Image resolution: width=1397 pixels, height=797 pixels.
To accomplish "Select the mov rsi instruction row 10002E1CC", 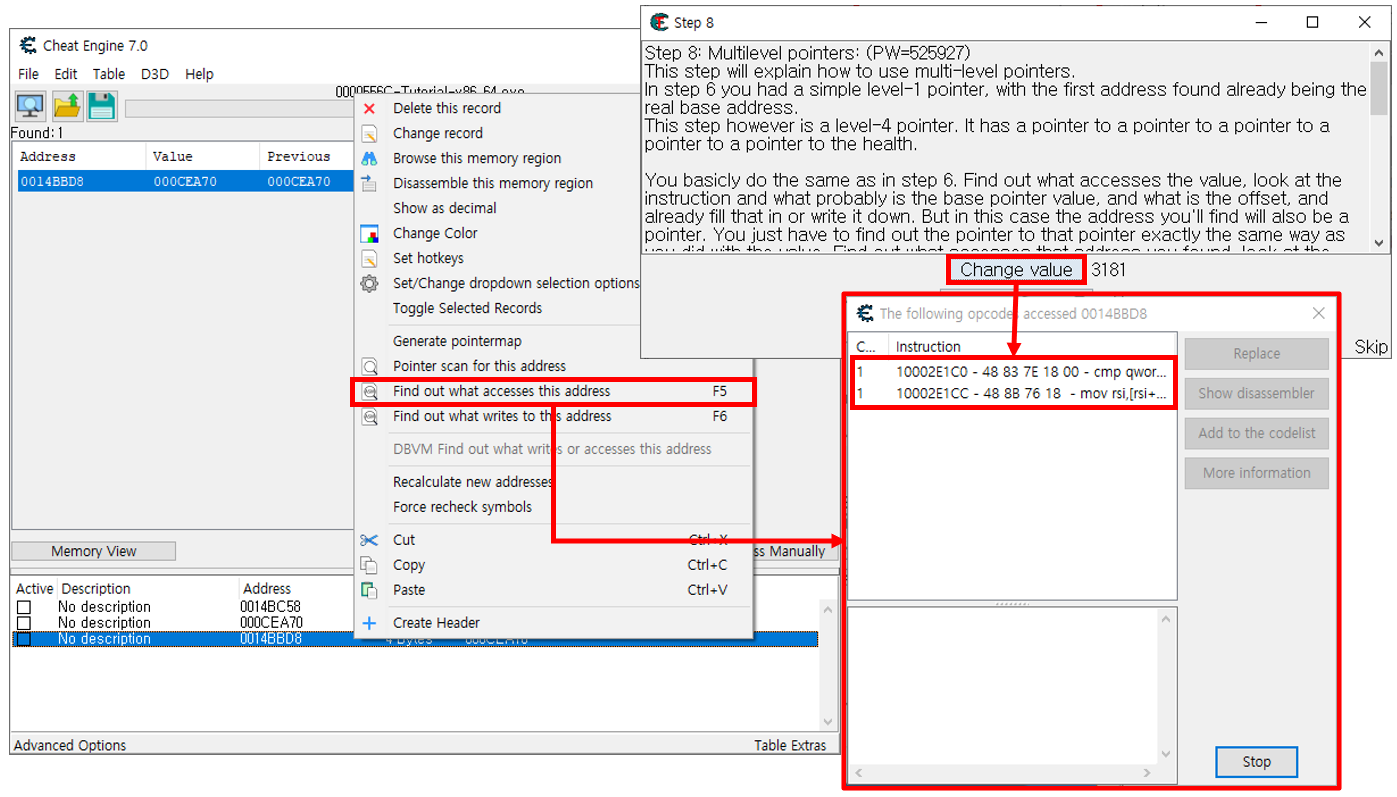I will click(1012, 394).
